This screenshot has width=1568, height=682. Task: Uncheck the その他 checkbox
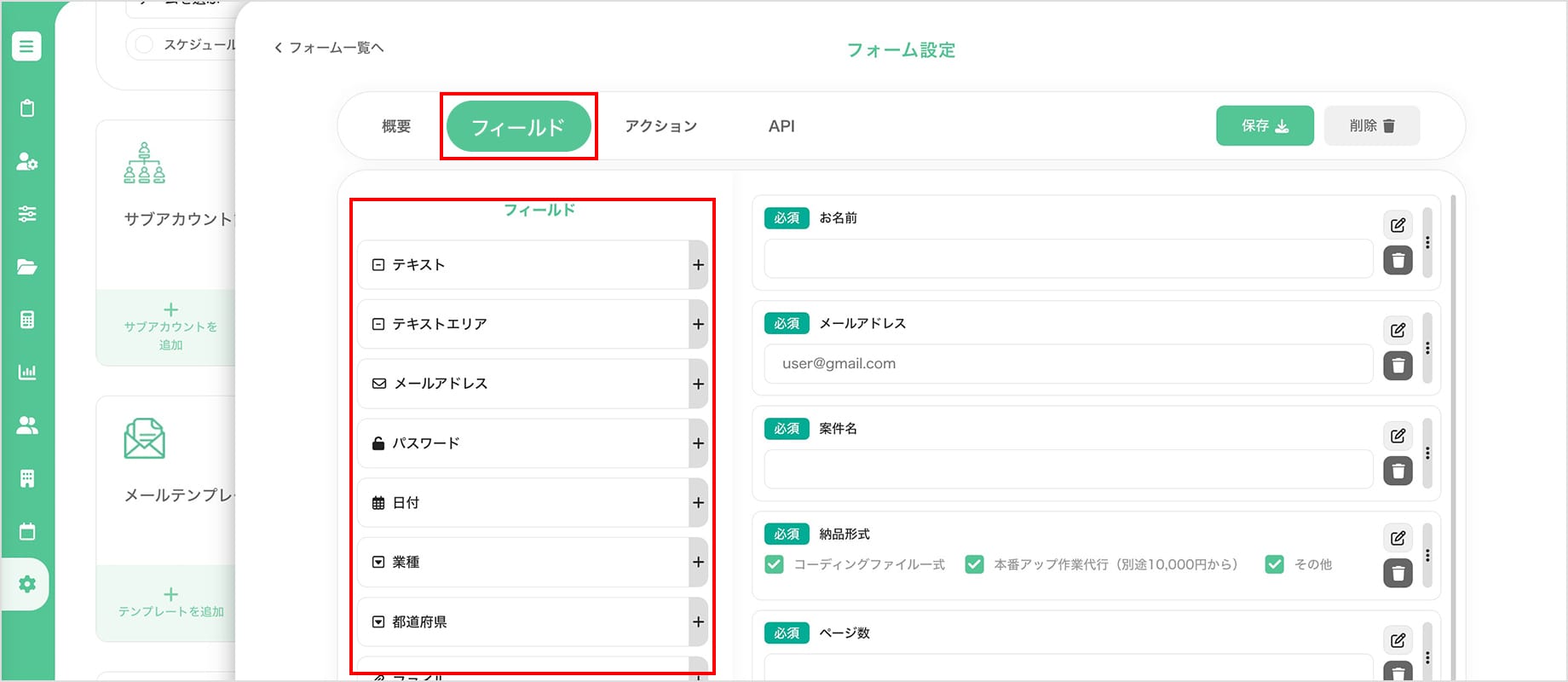pyautogui.click(x=1275, y=564)
